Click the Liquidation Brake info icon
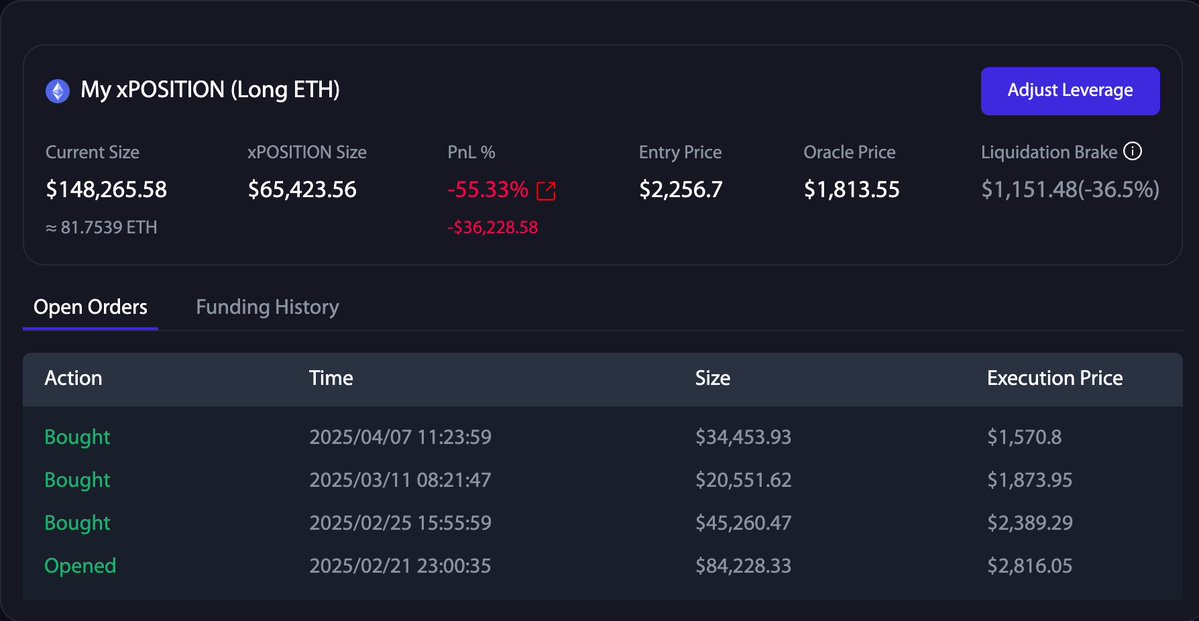The image size is (1199, 621). (x=1132, y=152)
